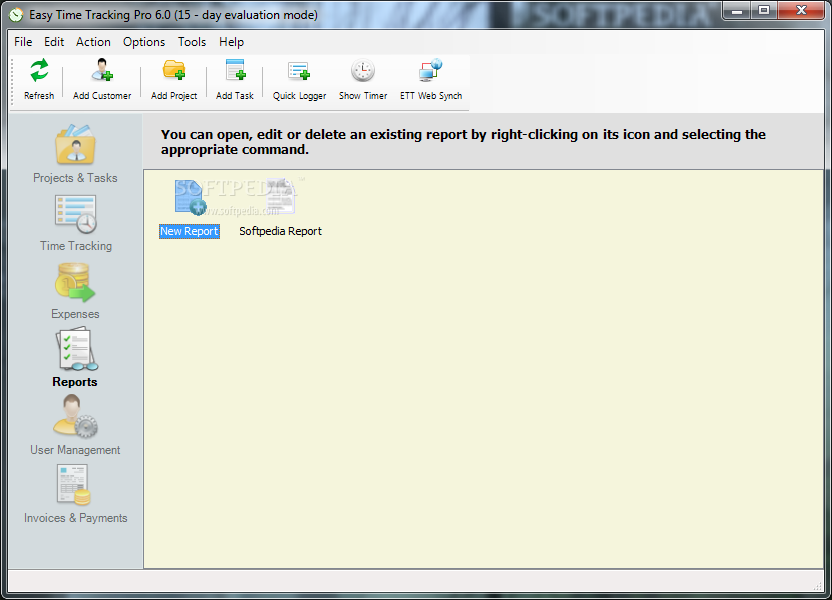Click the Add Task toolbar icon

point(235,70)
